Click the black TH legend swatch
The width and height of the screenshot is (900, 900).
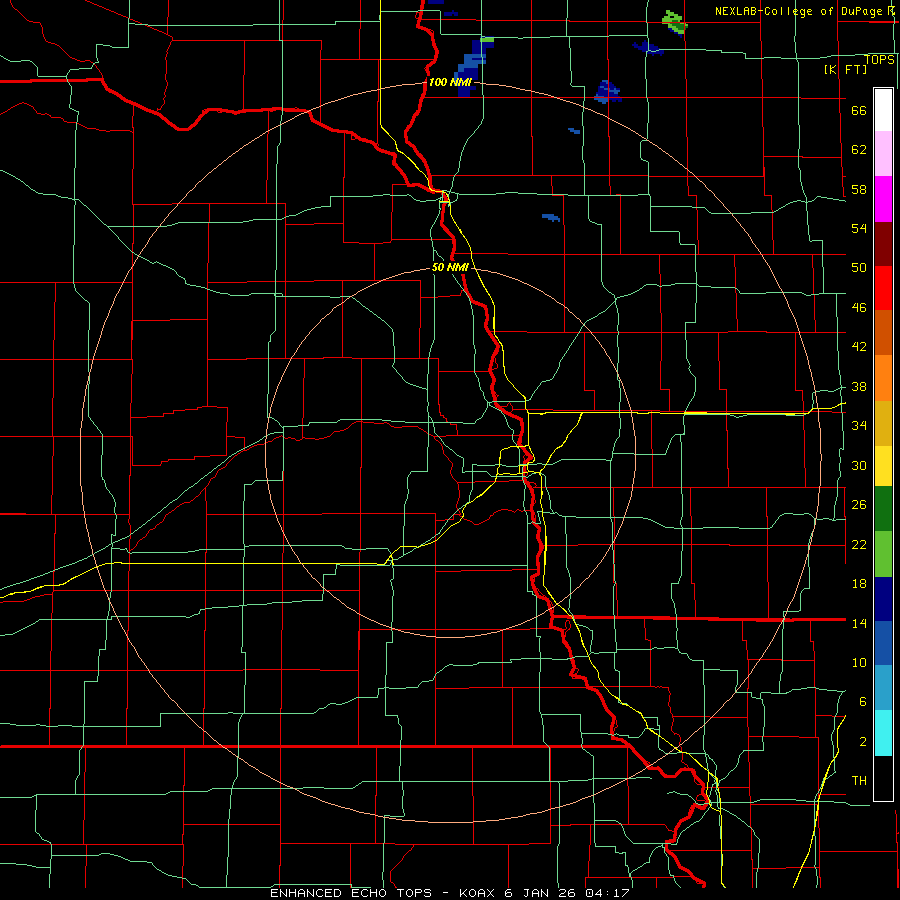click(x=883, y=778)
